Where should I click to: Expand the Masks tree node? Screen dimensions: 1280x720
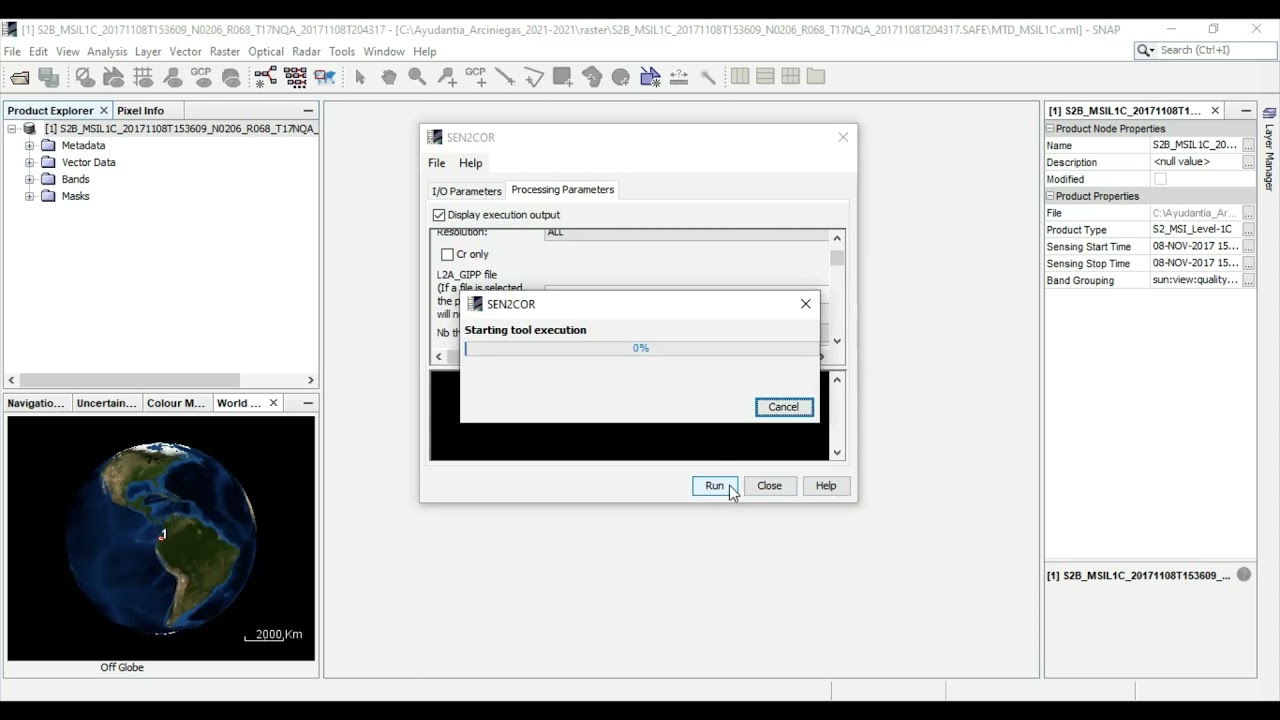[30, 197]
